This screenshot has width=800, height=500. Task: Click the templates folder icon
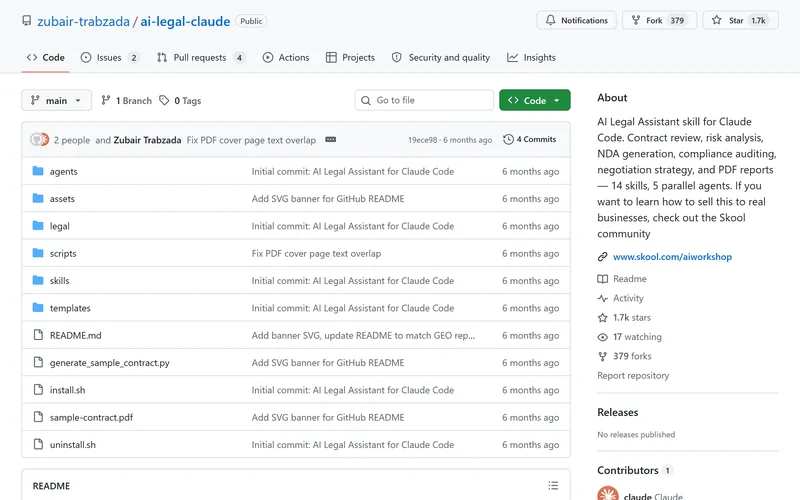coord(38,307)
